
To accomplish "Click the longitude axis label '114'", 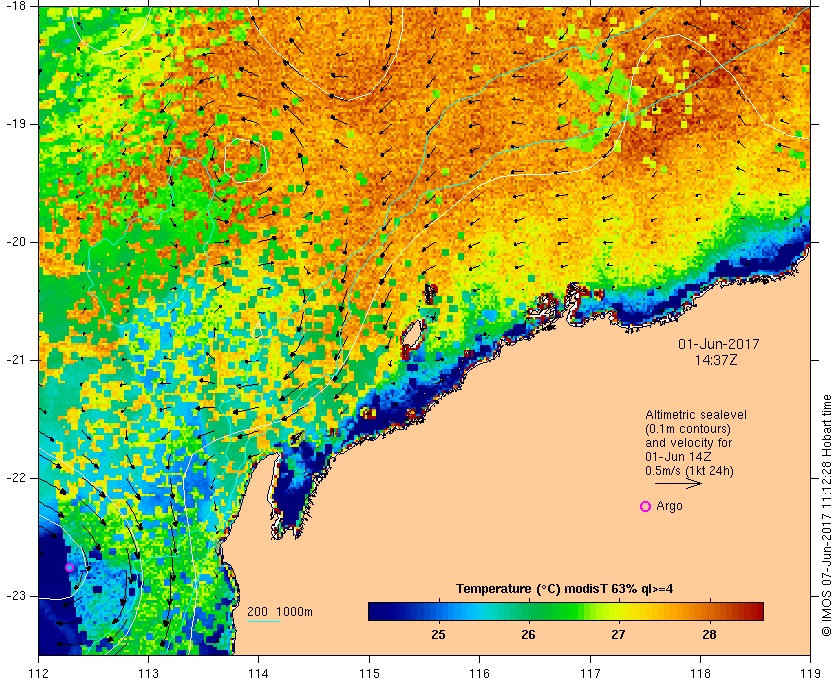I will tap(259, 673).
